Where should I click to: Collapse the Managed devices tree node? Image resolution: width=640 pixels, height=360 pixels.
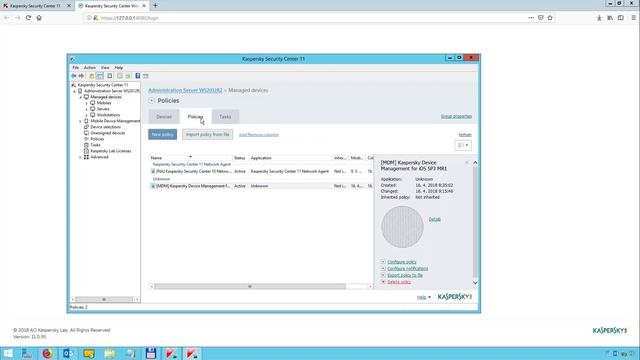point(80,97)
